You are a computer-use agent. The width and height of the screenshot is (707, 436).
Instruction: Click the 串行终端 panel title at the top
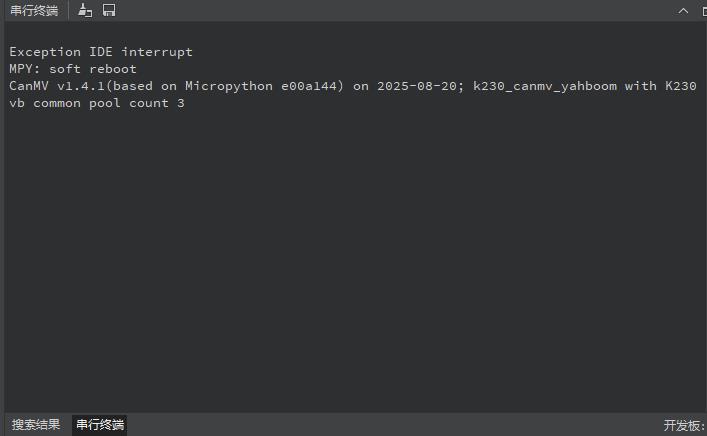[34, 10]
